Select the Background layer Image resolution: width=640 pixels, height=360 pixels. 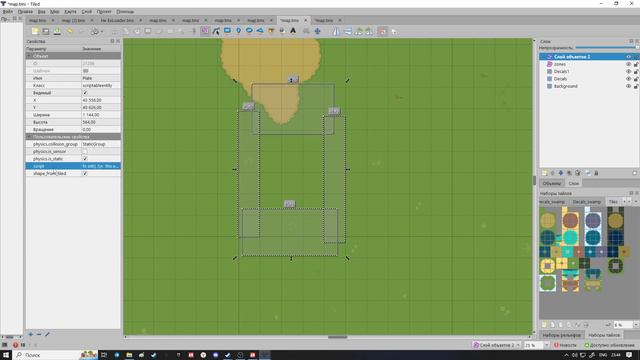coord(565,86)
